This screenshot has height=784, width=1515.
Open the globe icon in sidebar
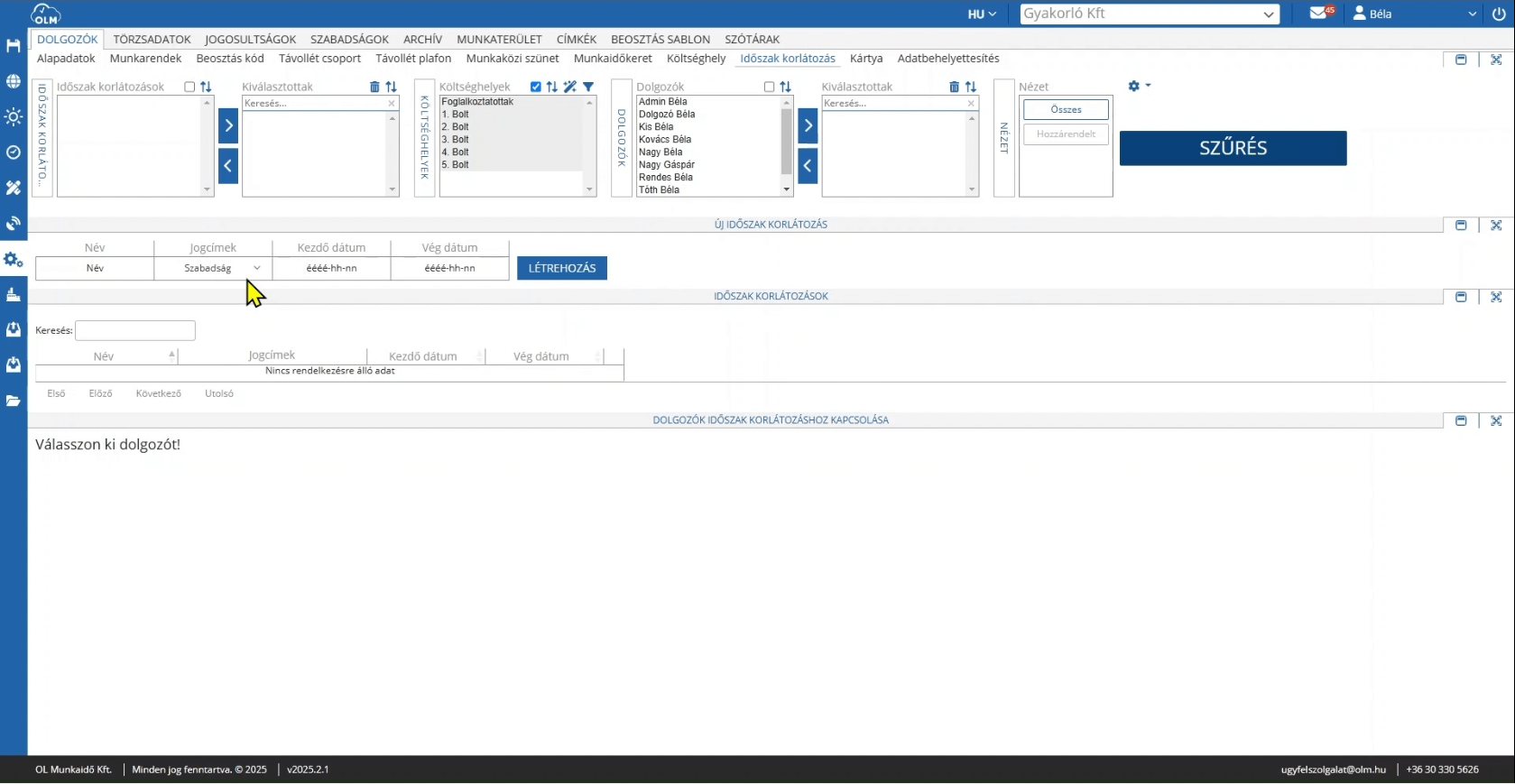pyautogui.click(x=14, y=81)
